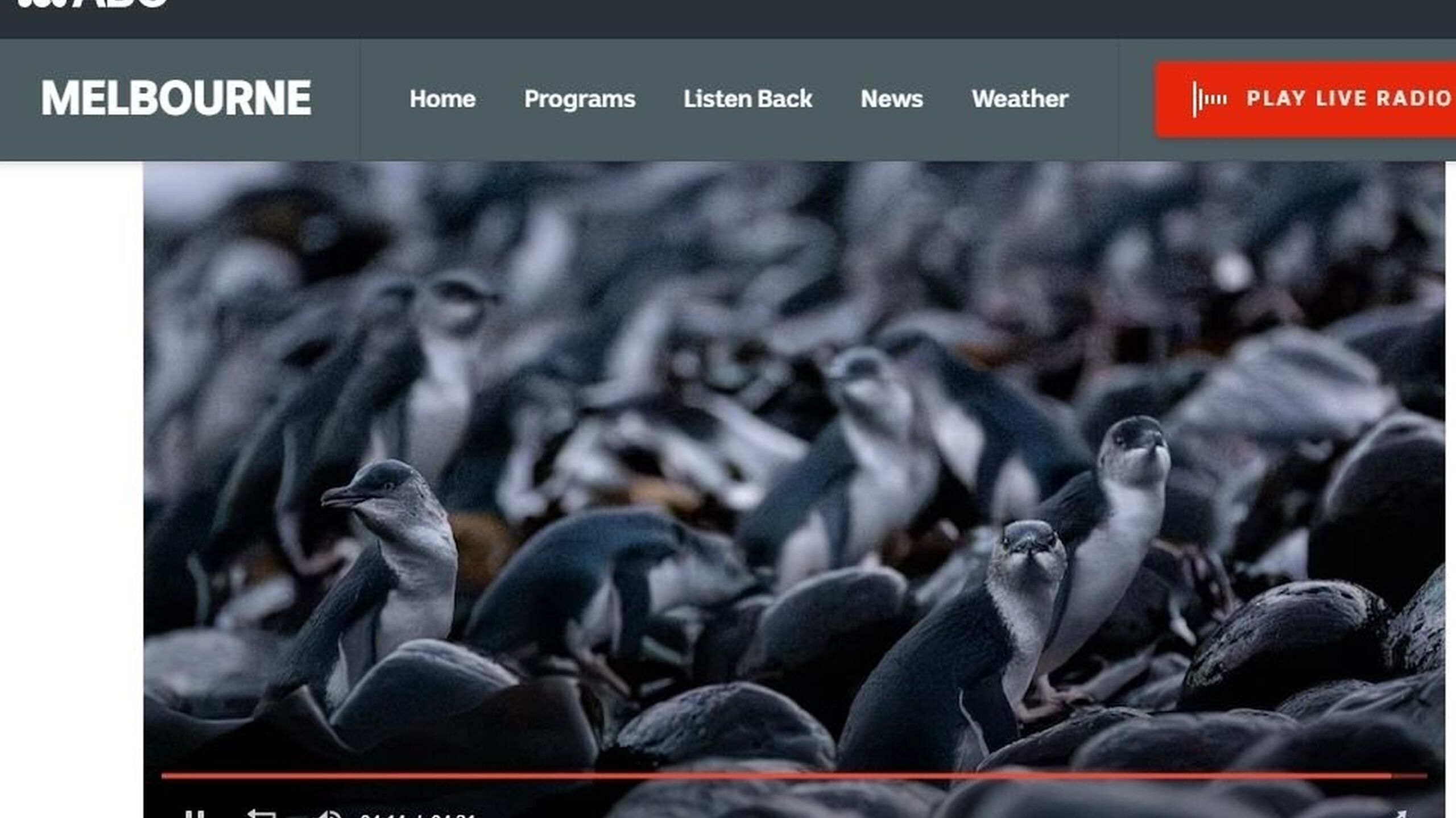This screenshot has width=1456, height=818.
Task: Go to the Home menu item
Action: (442, 99)
